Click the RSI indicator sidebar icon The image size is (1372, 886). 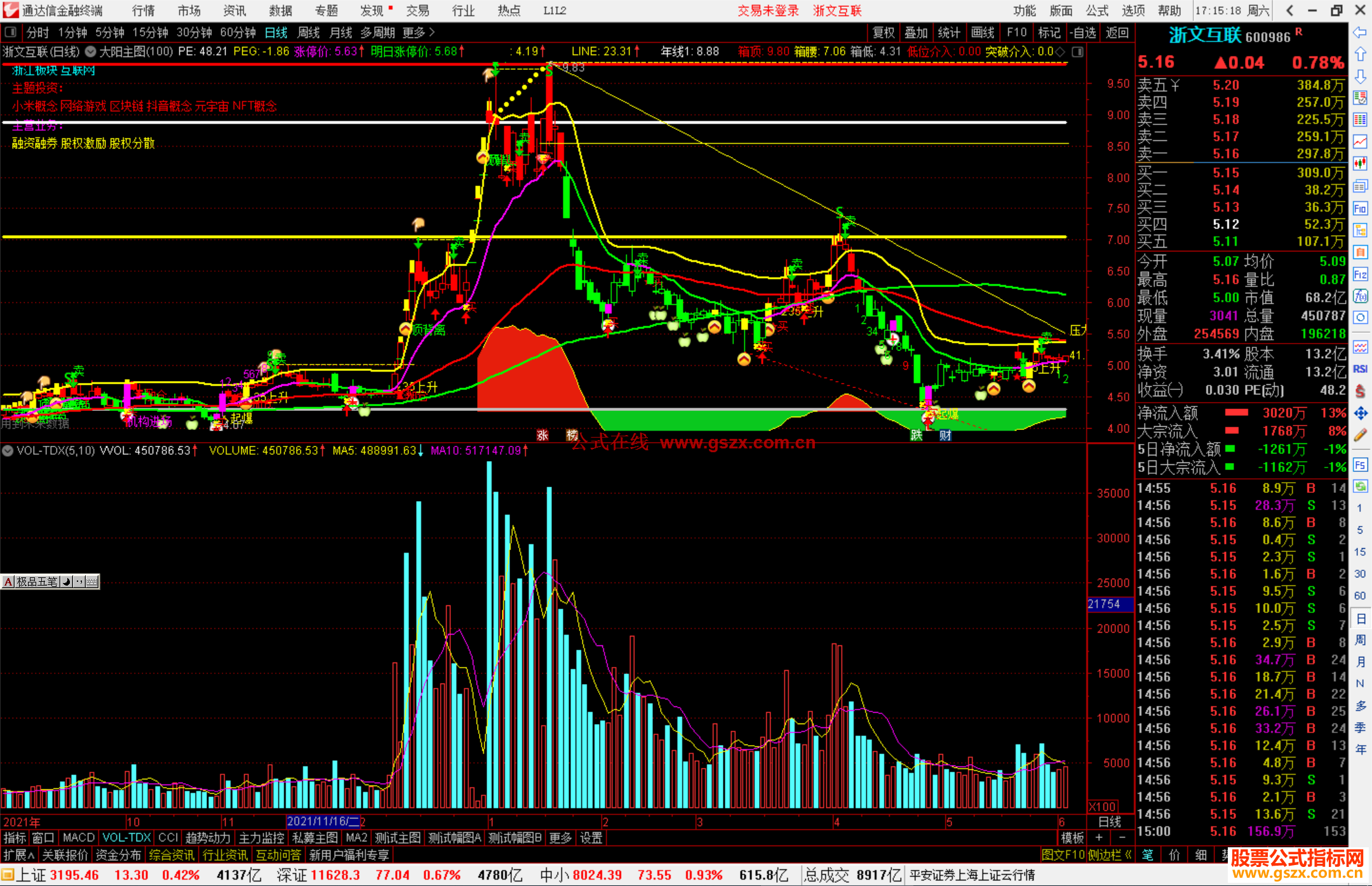[x=1360, y=369]
